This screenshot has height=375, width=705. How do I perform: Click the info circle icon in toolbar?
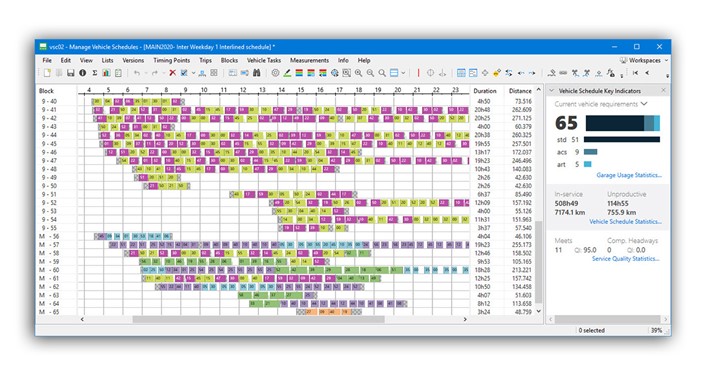coord(83,73)
